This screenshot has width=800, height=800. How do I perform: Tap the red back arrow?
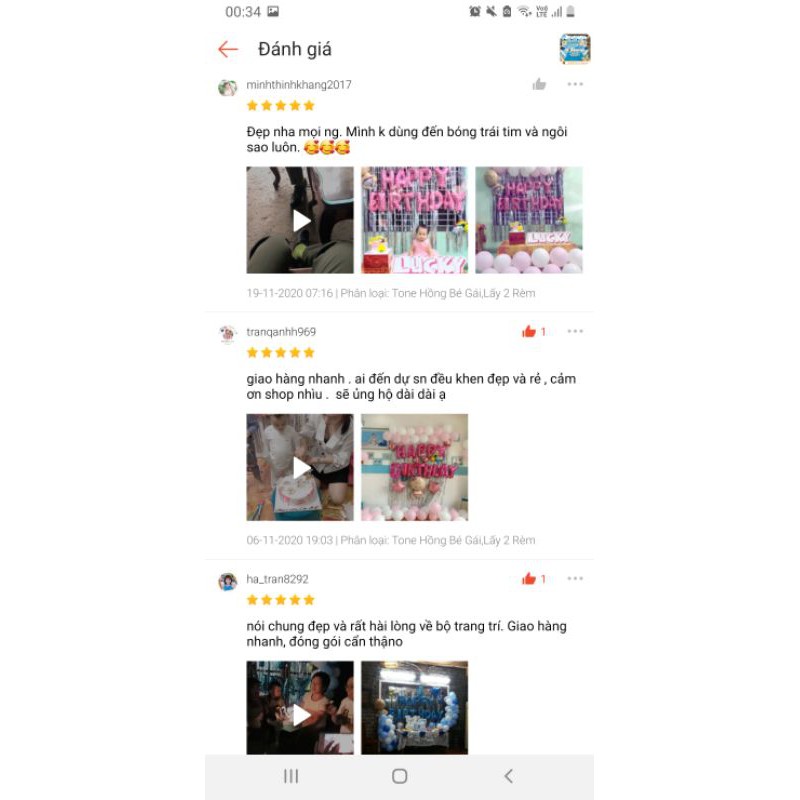coord(228,49)
